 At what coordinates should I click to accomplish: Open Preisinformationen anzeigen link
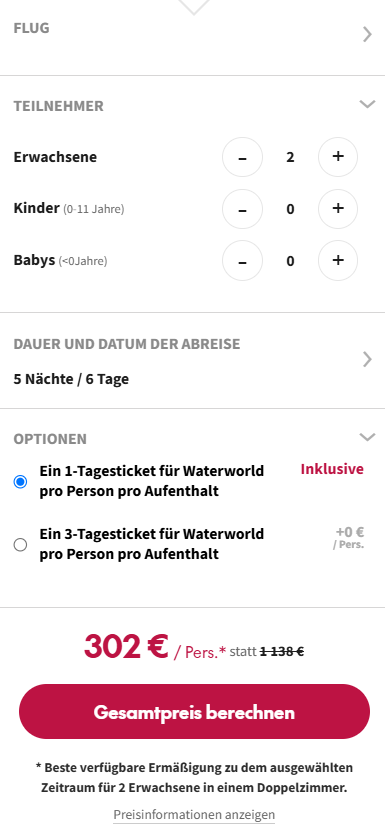pos(194,814)
